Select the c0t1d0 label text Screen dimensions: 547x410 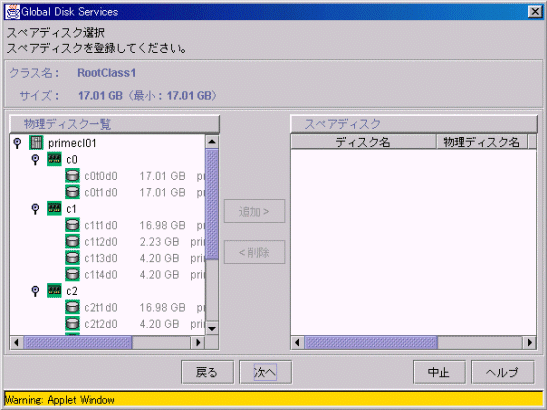click(x=101, y=193)
